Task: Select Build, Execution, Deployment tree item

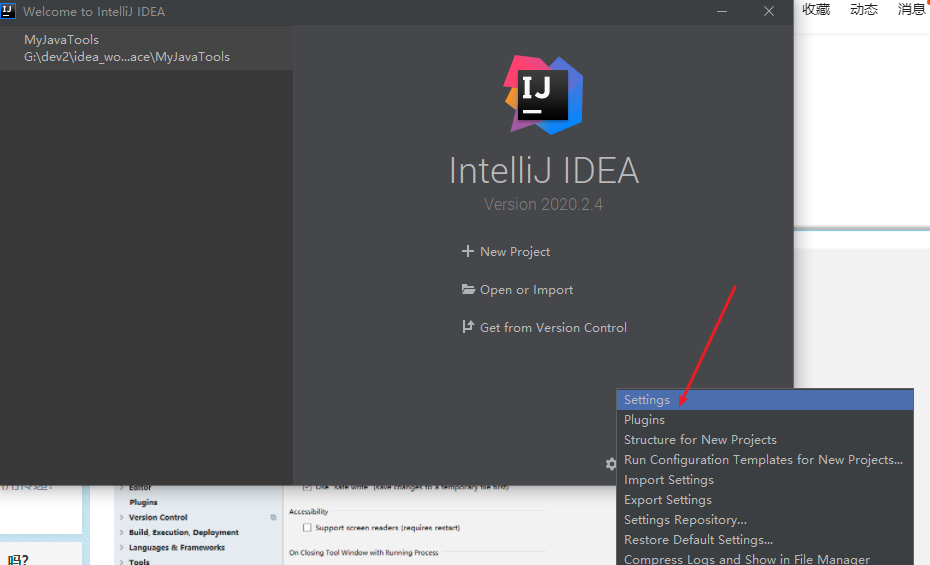Action: pos(183,532)
